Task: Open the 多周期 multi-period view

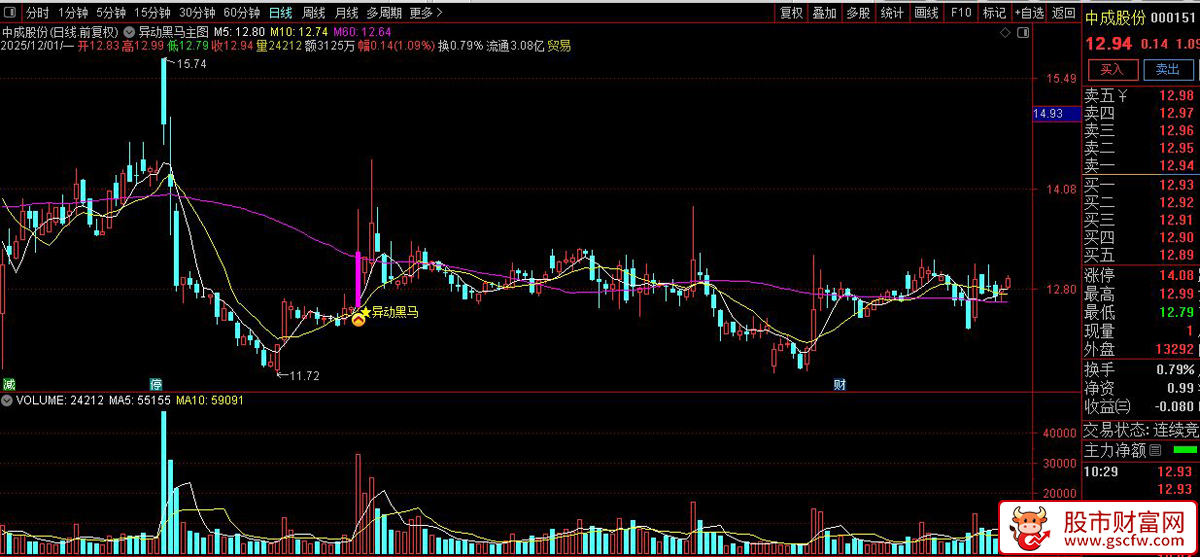Action: [x=384, y=13]
